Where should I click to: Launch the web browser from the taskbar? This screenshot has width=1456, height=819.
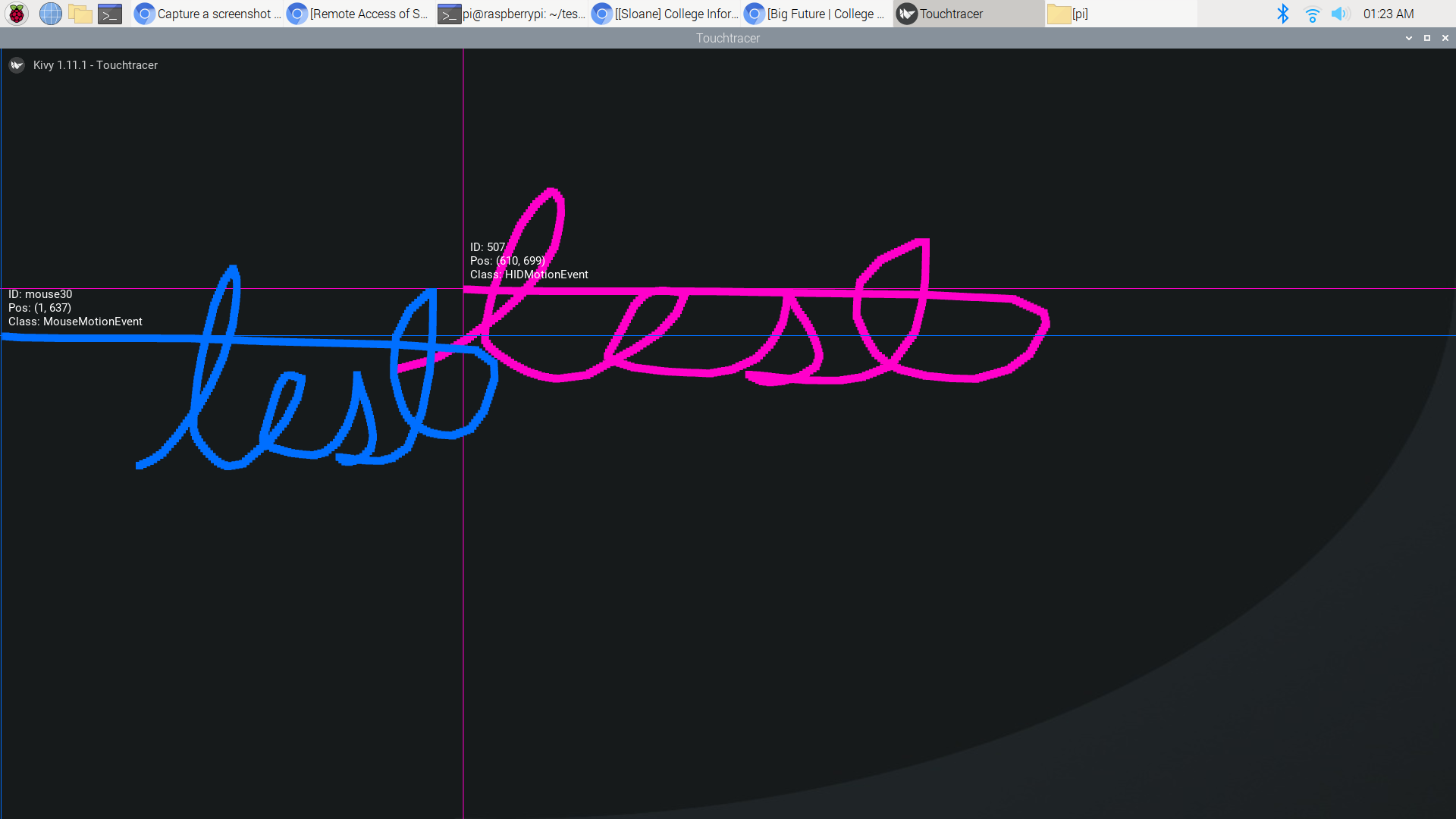point(50,14)
